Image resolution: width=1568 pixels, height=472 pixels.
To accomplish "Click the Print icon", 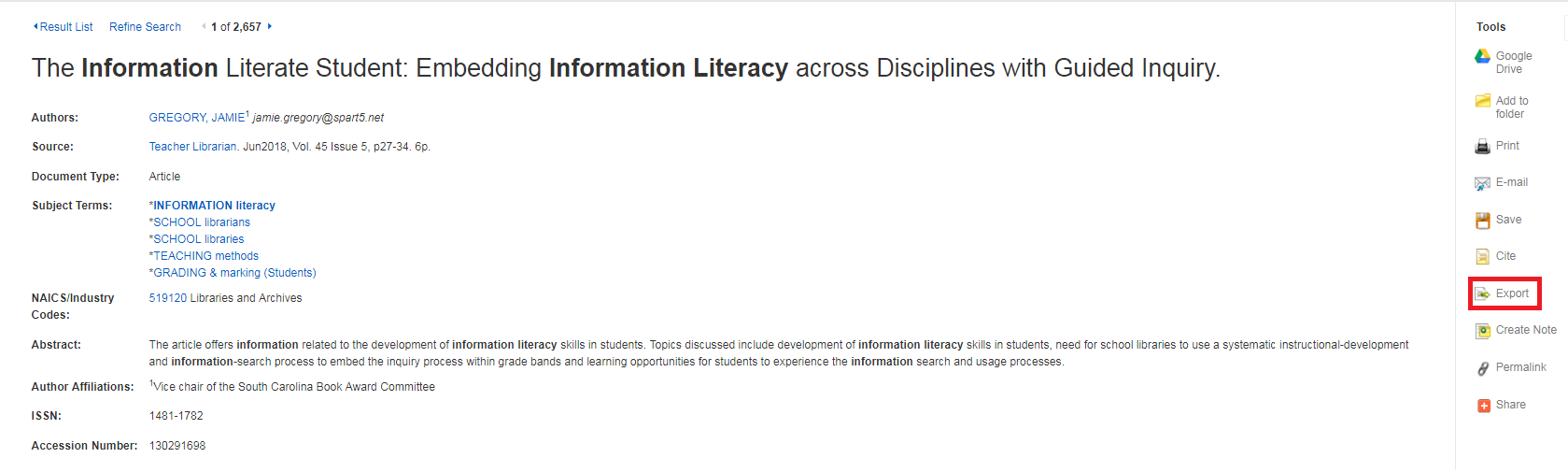I will click(x=1482, y=146).
